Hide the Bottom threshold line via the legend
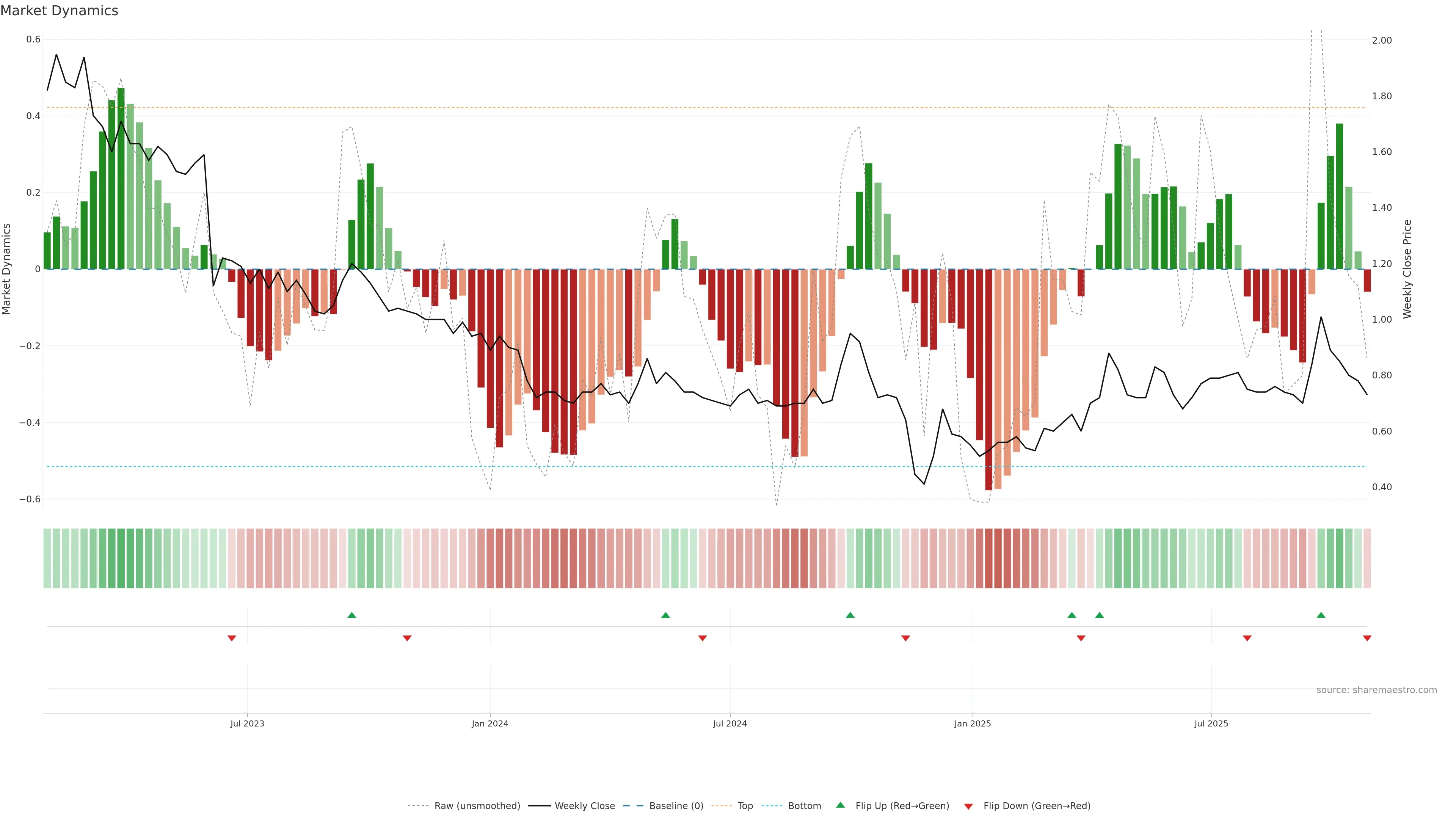Screen dimensions: 1456x819 (x=804, y=806)
